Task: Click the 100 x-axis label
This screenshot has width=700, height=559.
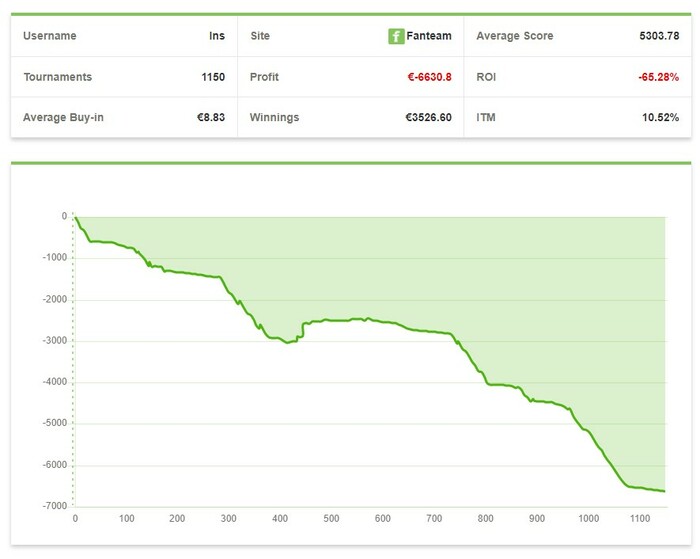Action: [126, 518]
